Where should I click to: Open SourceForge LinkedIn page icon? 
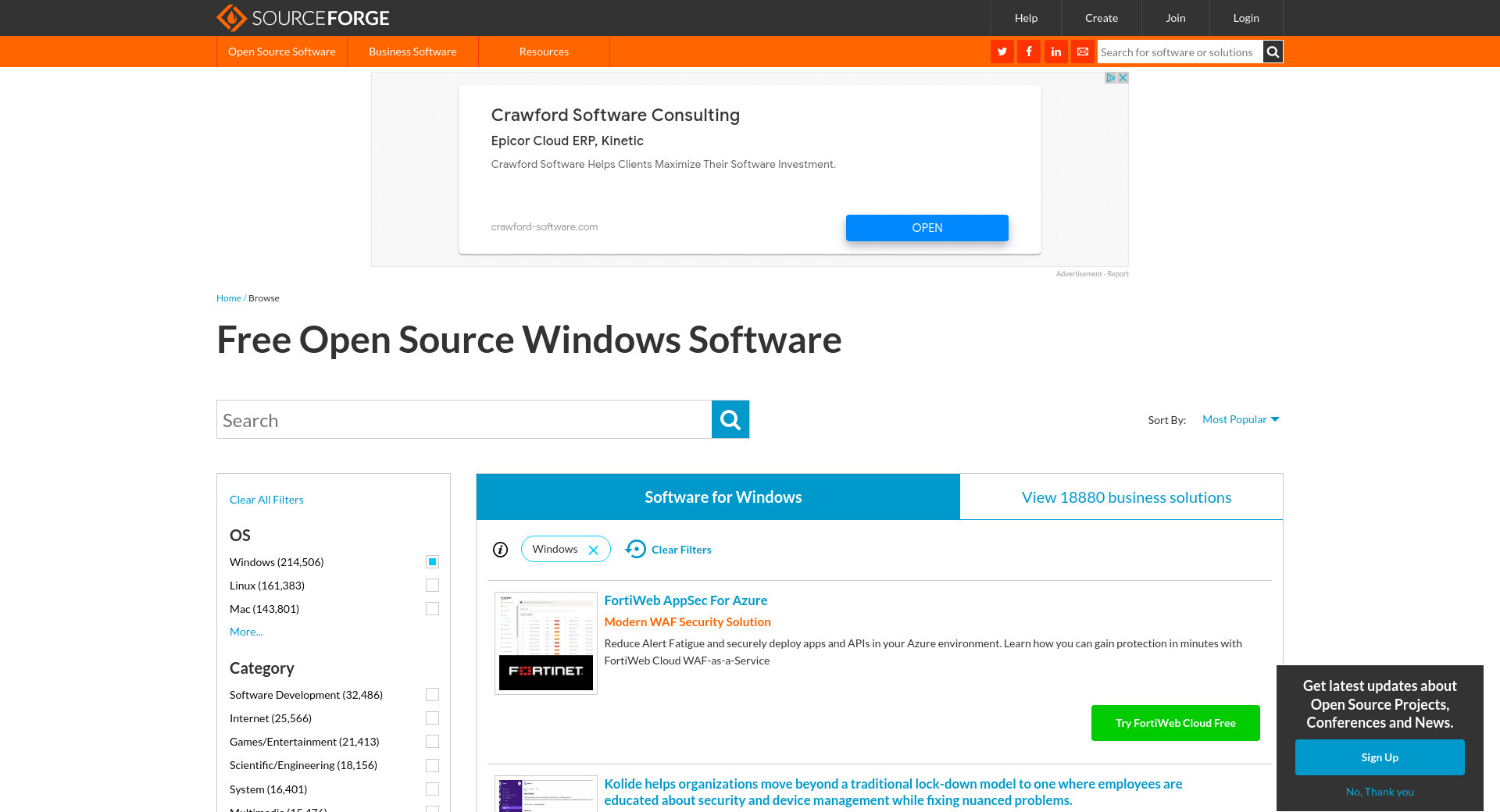click(x=1055, y=52)
